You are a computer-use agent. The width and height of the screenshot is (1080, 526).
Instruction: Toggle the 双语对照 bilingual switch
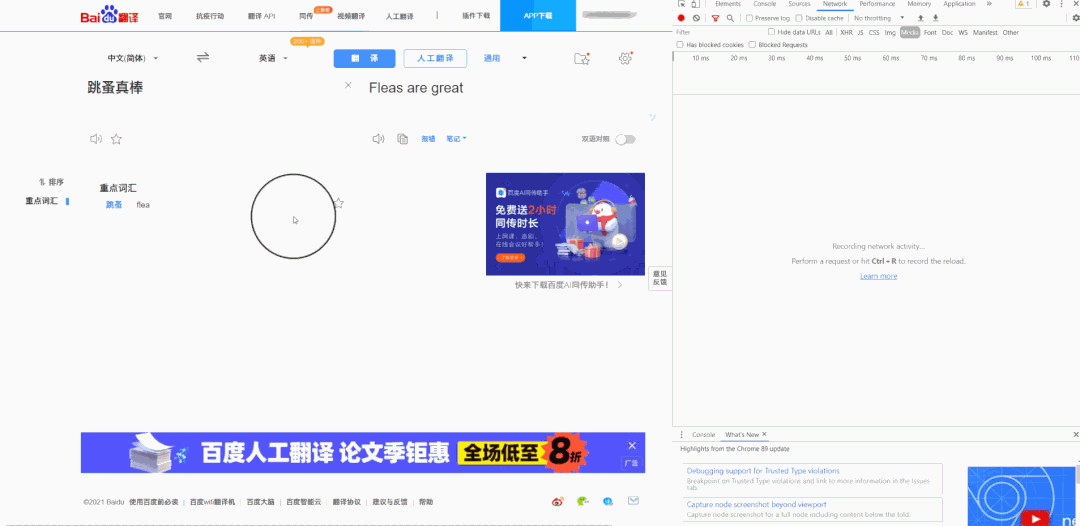pos(625,139)
